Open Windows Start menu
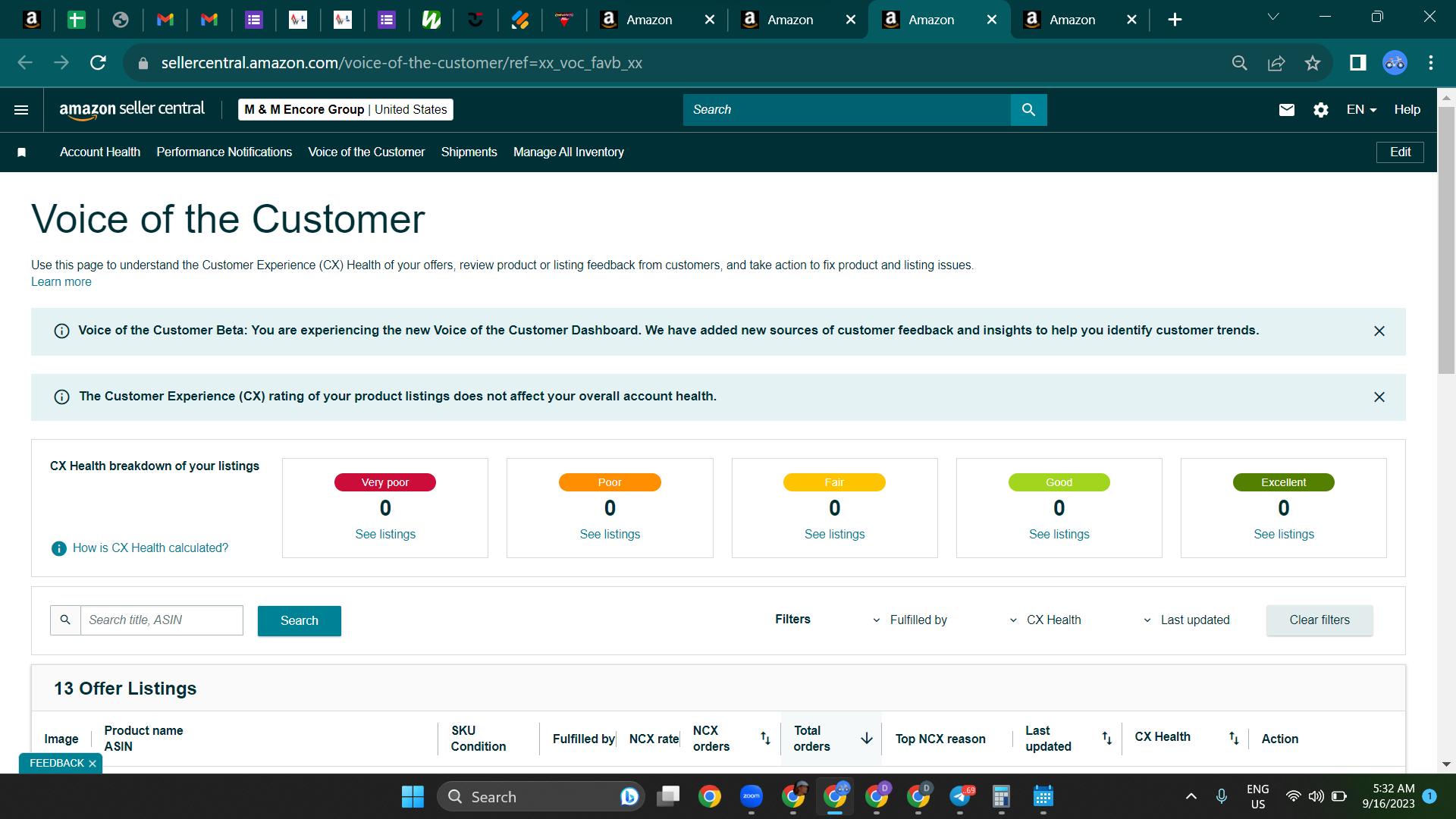 click(413, 797)
